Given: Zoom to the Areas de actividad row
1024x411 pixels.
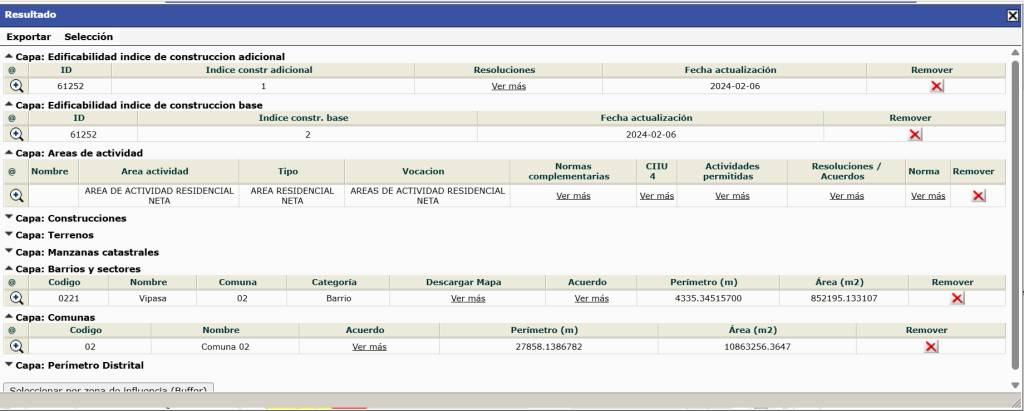Looking at the screenshot, I should 16,195.
